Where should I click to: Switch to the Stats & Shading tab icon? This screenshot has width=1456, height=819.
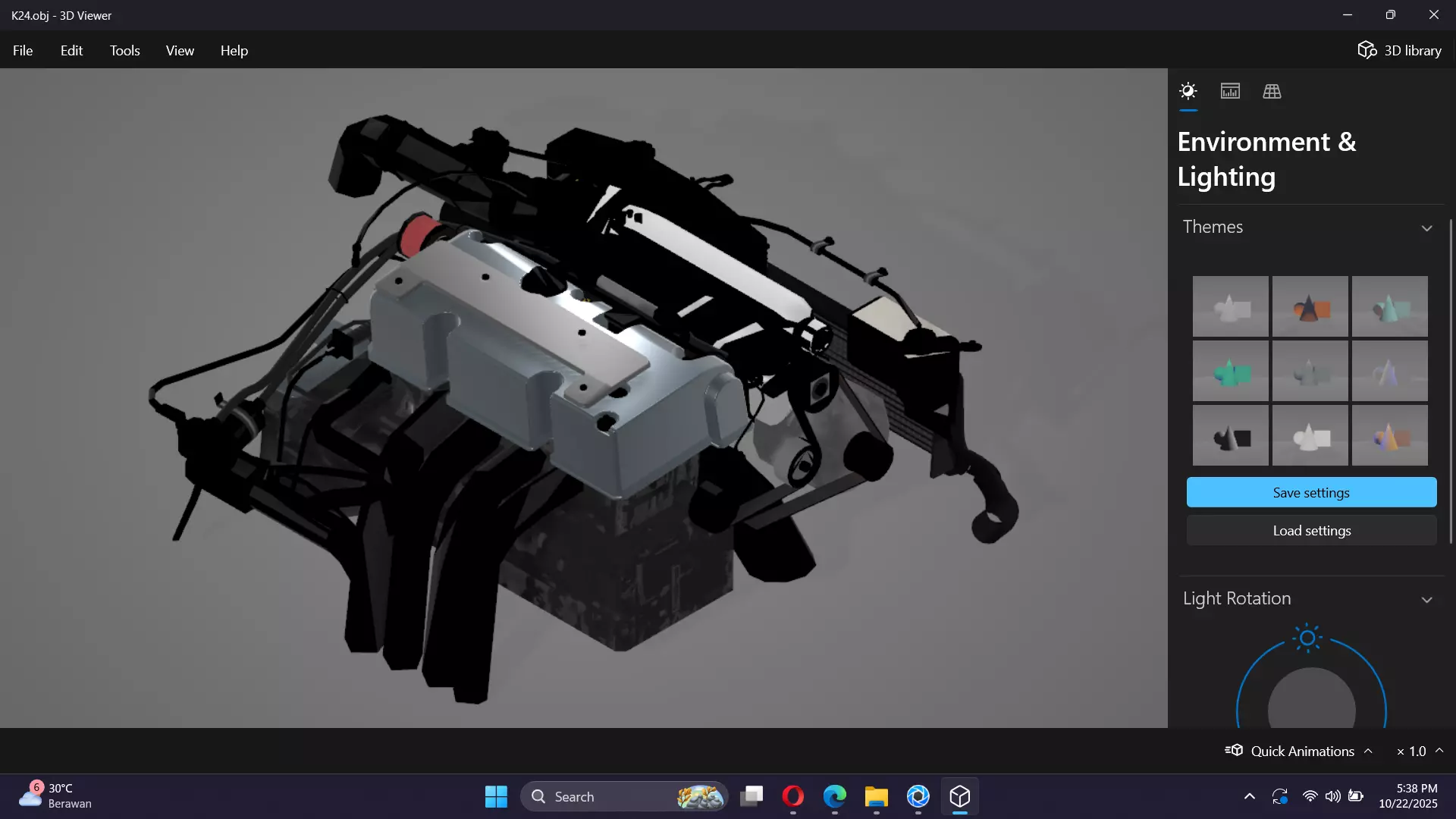click(1230, 91)
